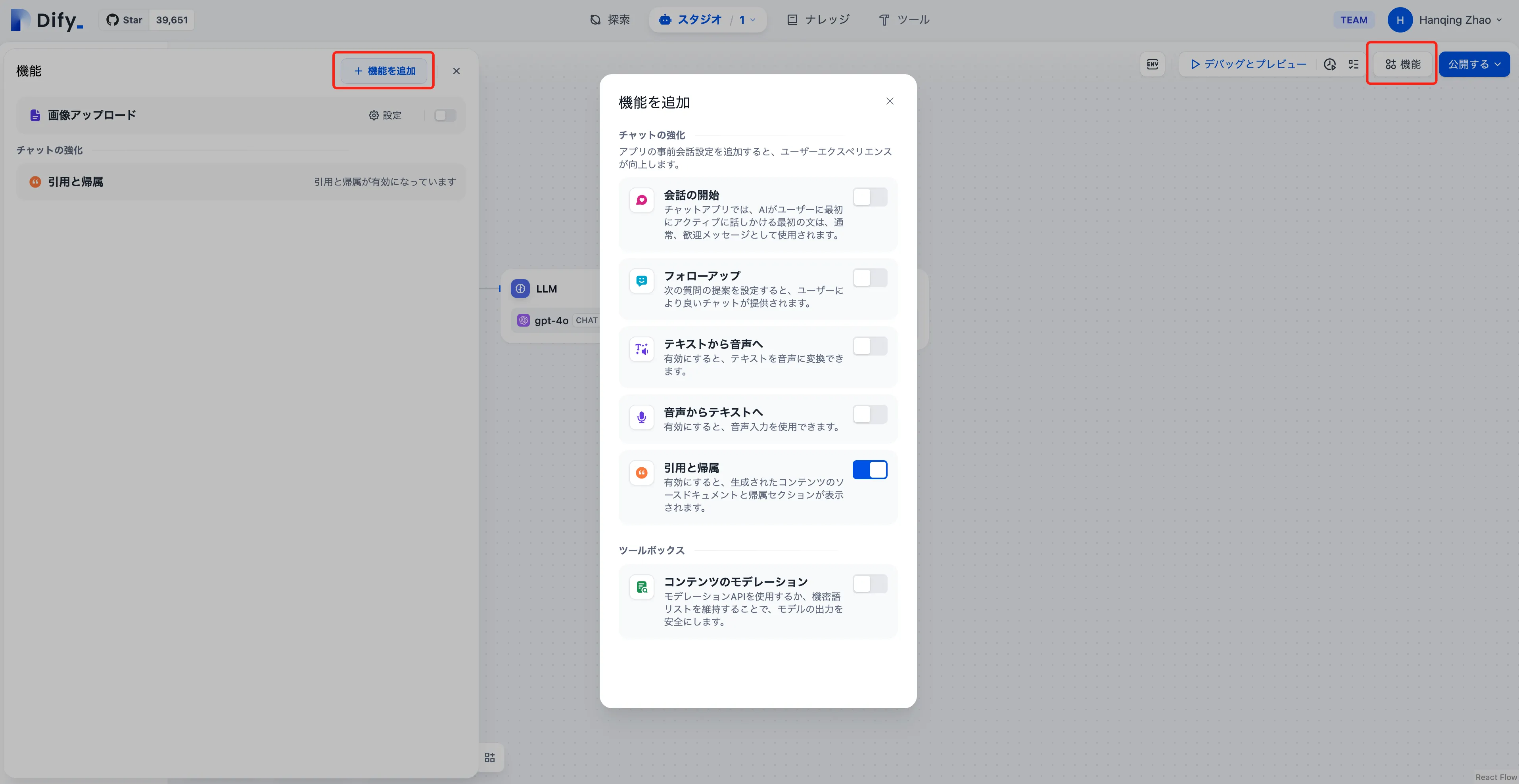Click the Dify logo
The height and width of the screenshot is (784, 1519).
47,20
